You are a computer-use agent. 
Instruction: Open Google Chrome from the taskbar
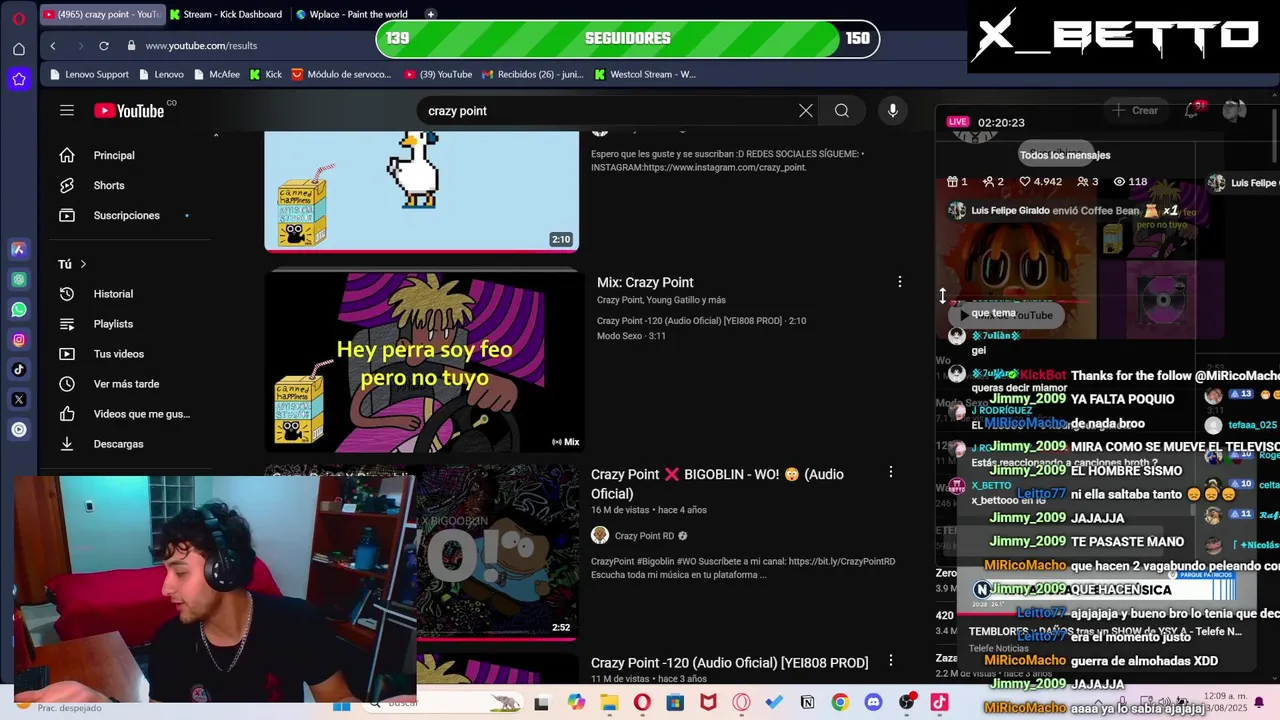pos(840,703)
